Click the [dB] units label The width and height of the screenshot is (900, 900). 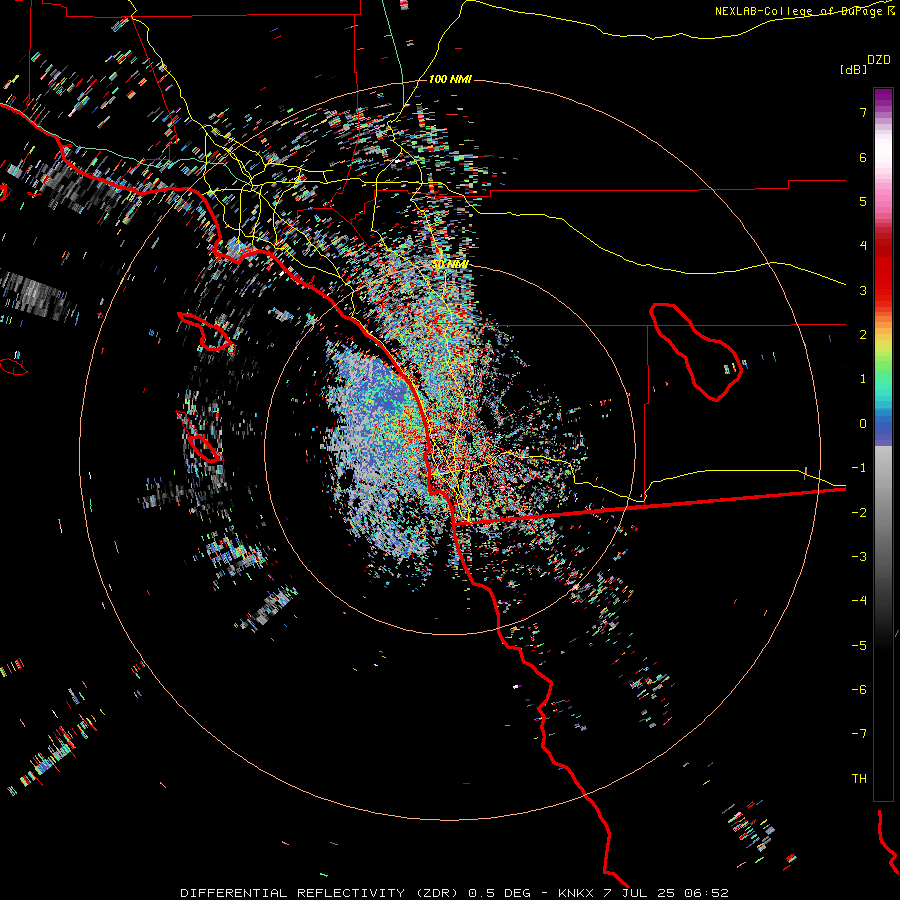click(x=853, y=69)
